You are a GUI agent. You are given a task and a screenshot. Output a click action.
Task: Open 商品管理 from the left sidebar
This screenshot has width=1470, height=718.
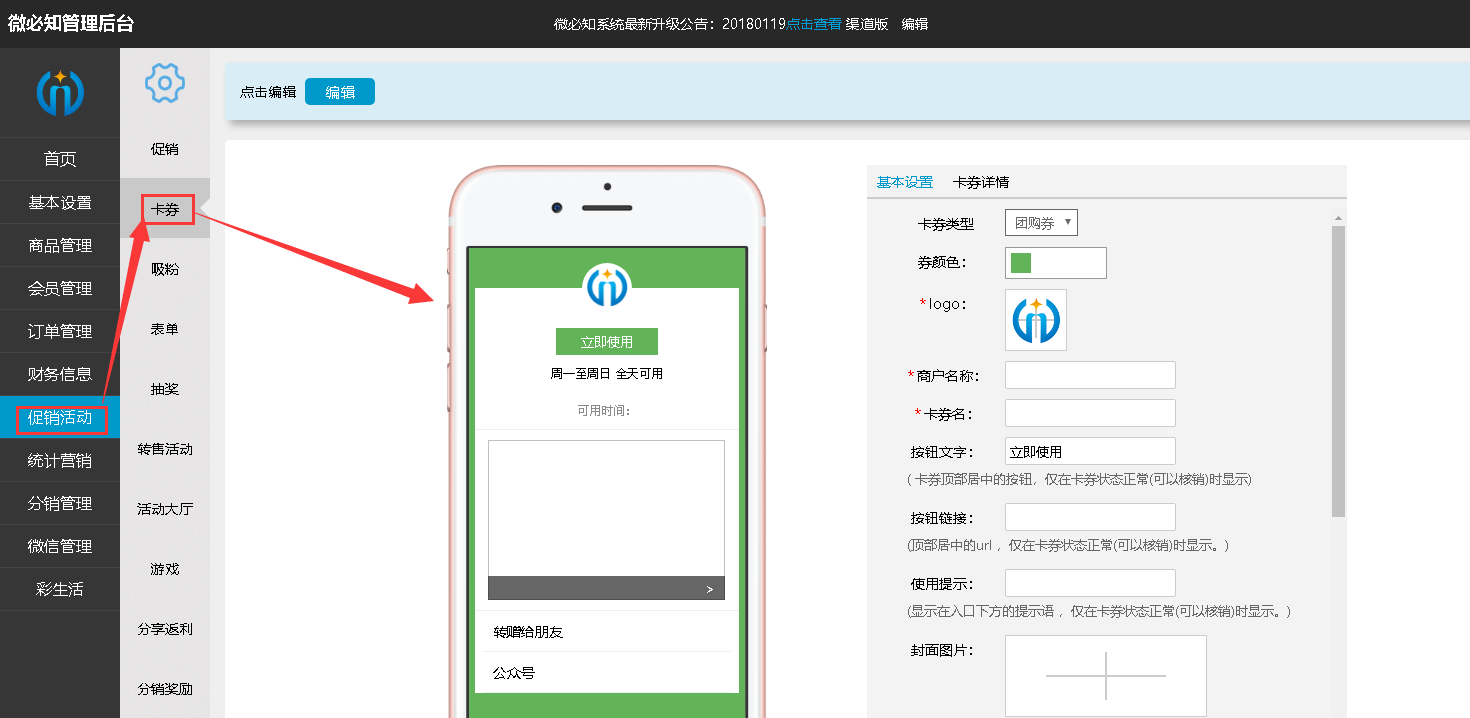pos(60,246)
